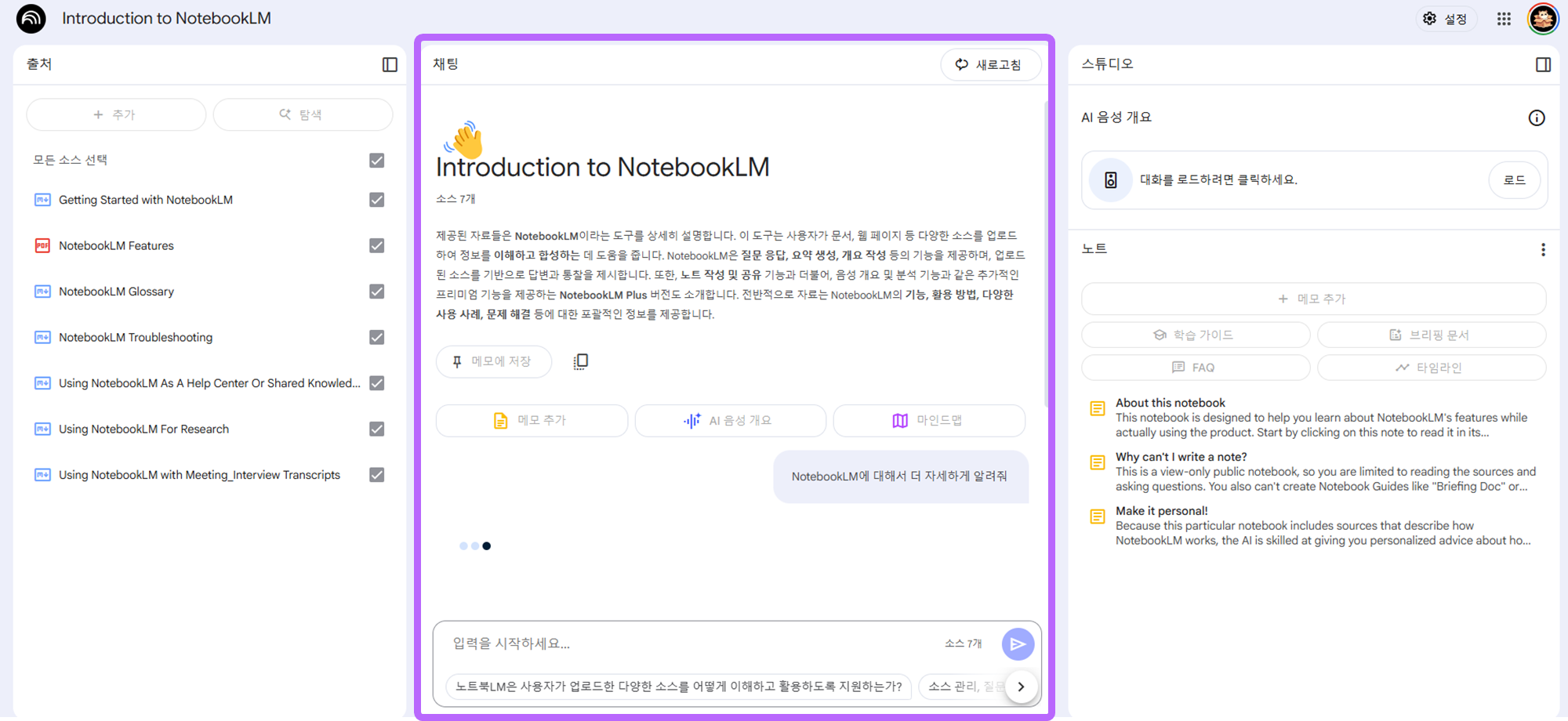1568x721 pixels.
Task: Click the 추가 add source button
Action: [x=116, y=114]
